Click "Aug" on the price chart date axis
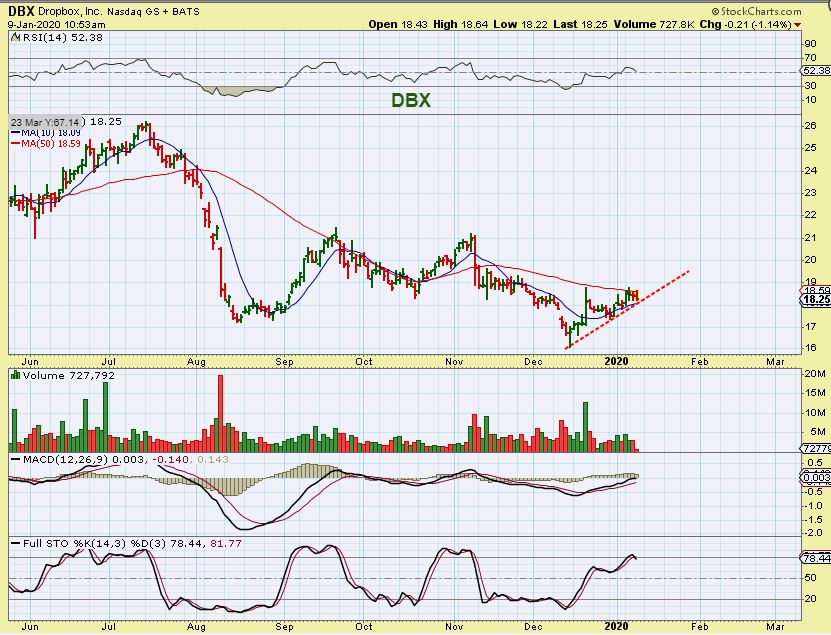Image resolution: width=831 pixels, height=635 pixels. pyautogui.click(x=196, y=361)
